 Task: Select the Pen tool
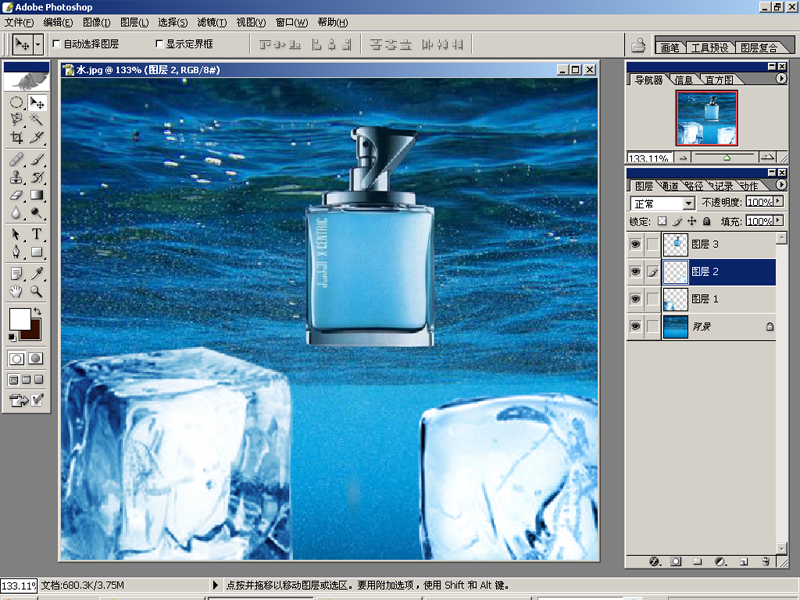16,252
